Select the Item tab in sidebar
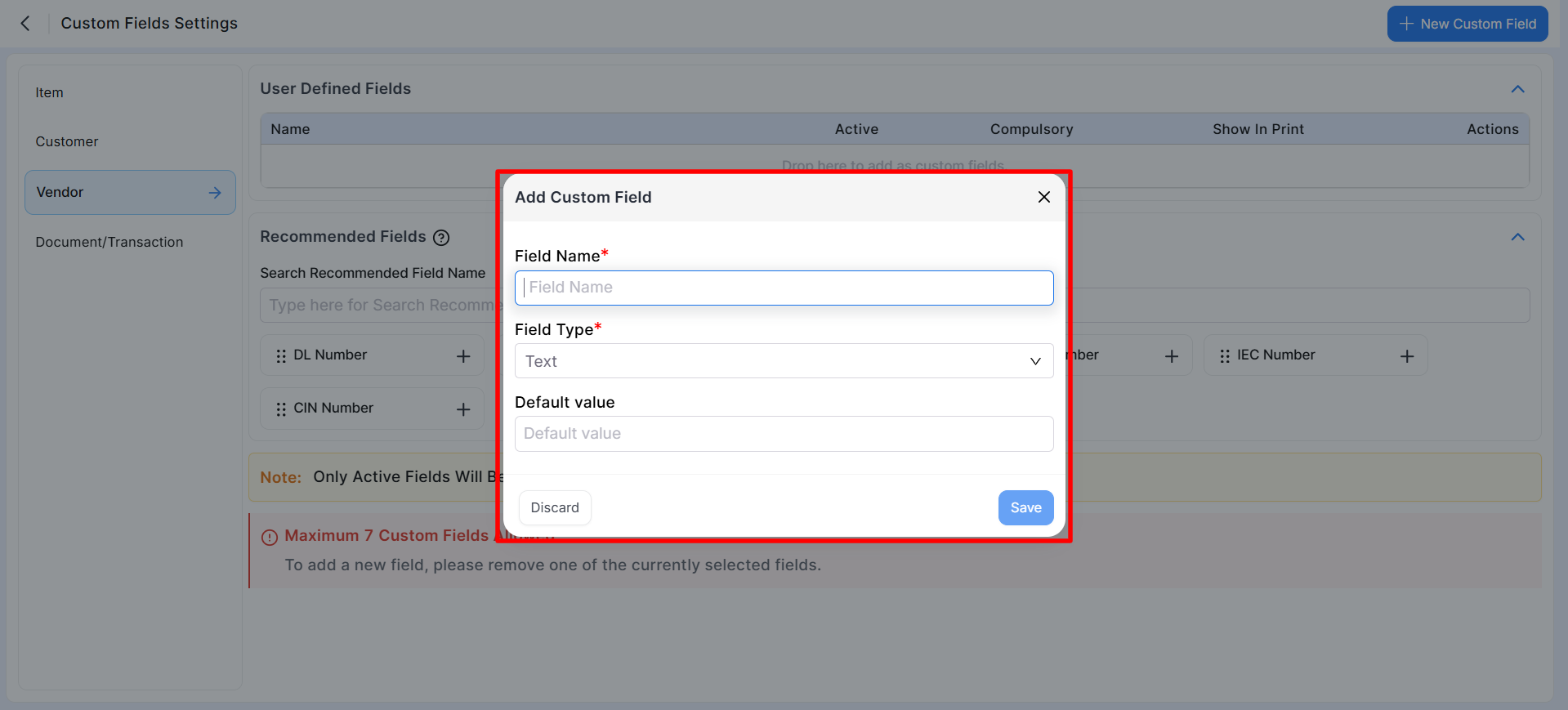The image size is (1568, 710). (x=49, y=93)
